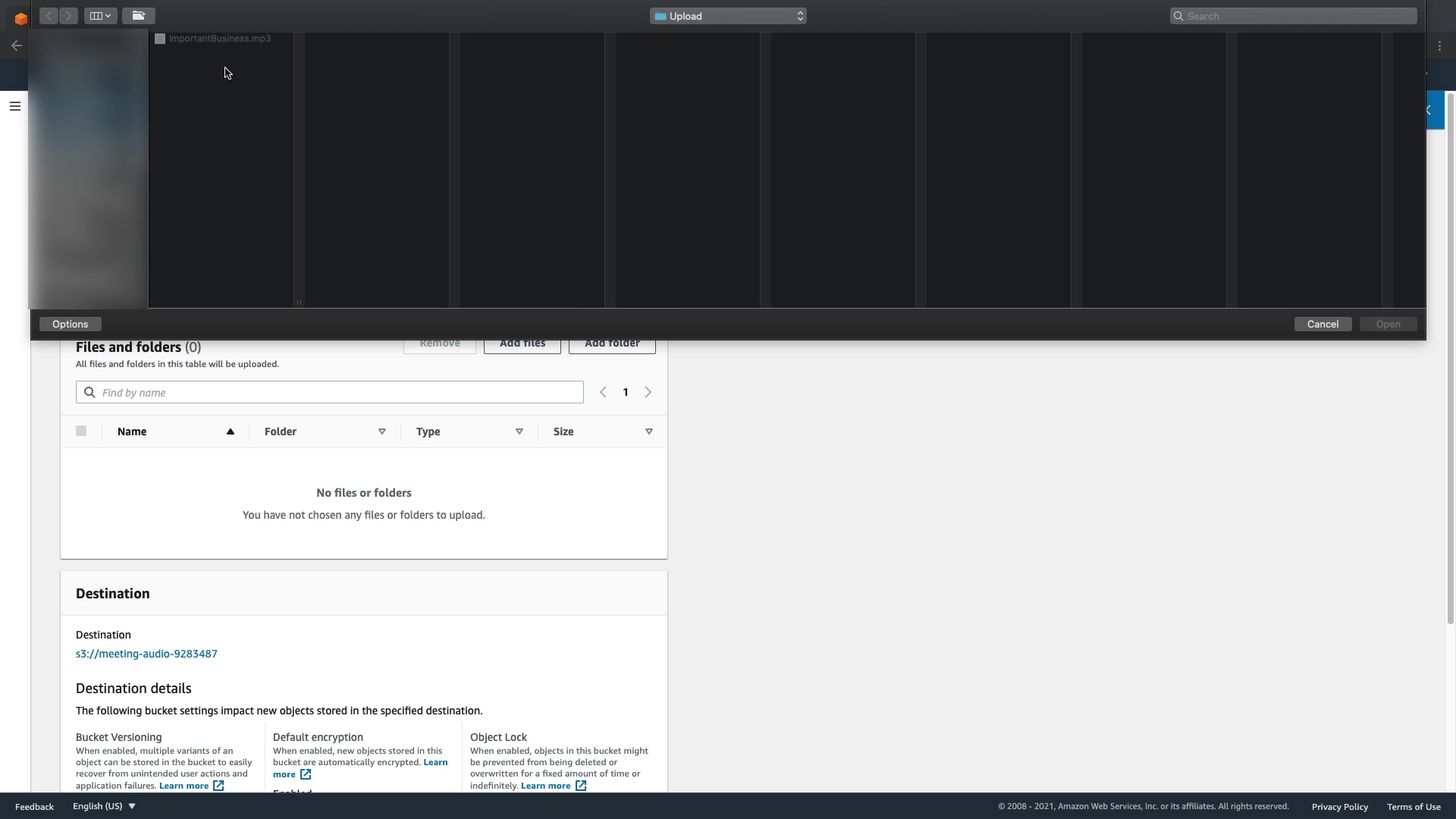Sort files by Name column arrow
The image size is (1456, 819).
230,432
